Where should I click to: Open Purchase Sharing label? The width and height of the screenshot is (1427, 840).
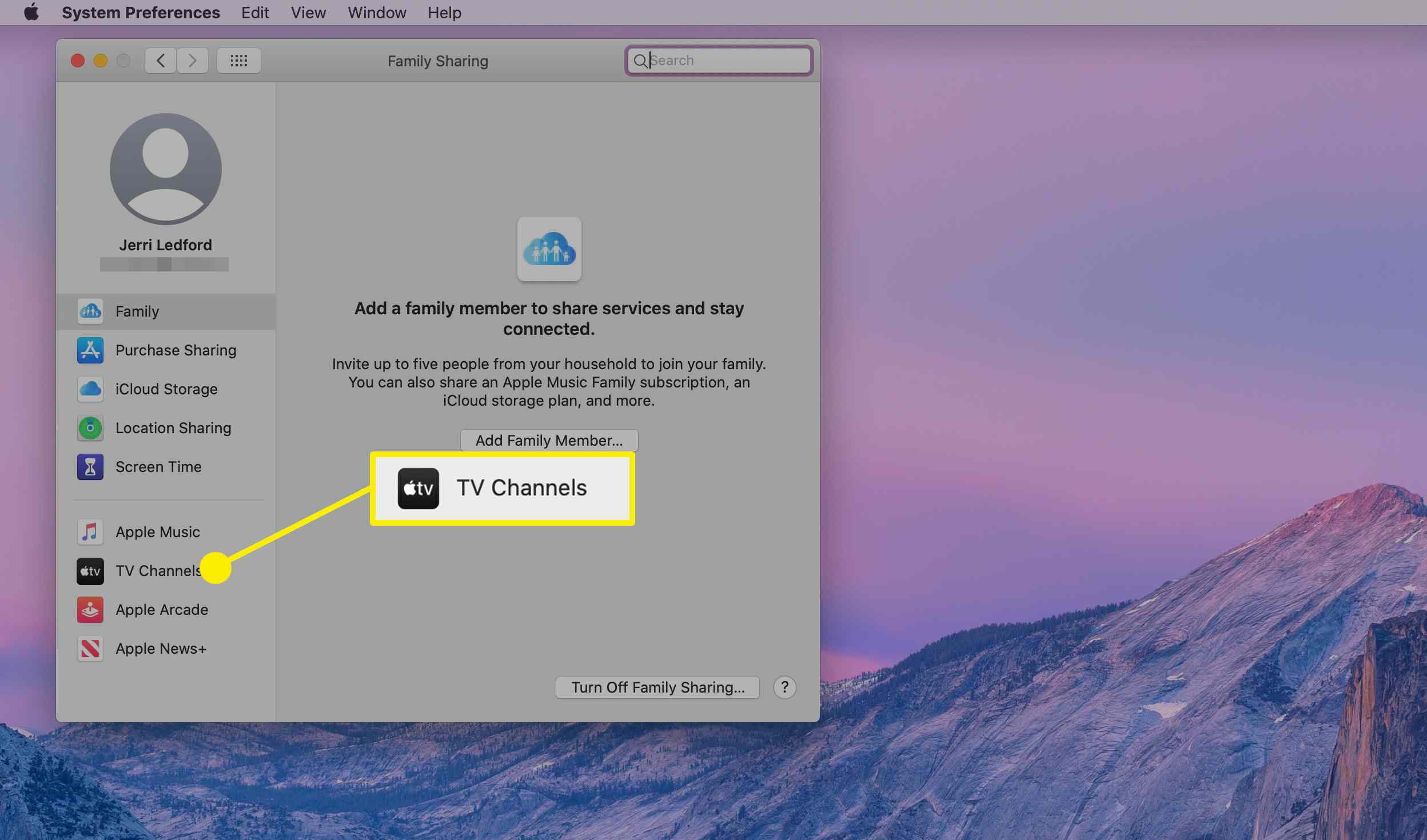click(176, 350)
